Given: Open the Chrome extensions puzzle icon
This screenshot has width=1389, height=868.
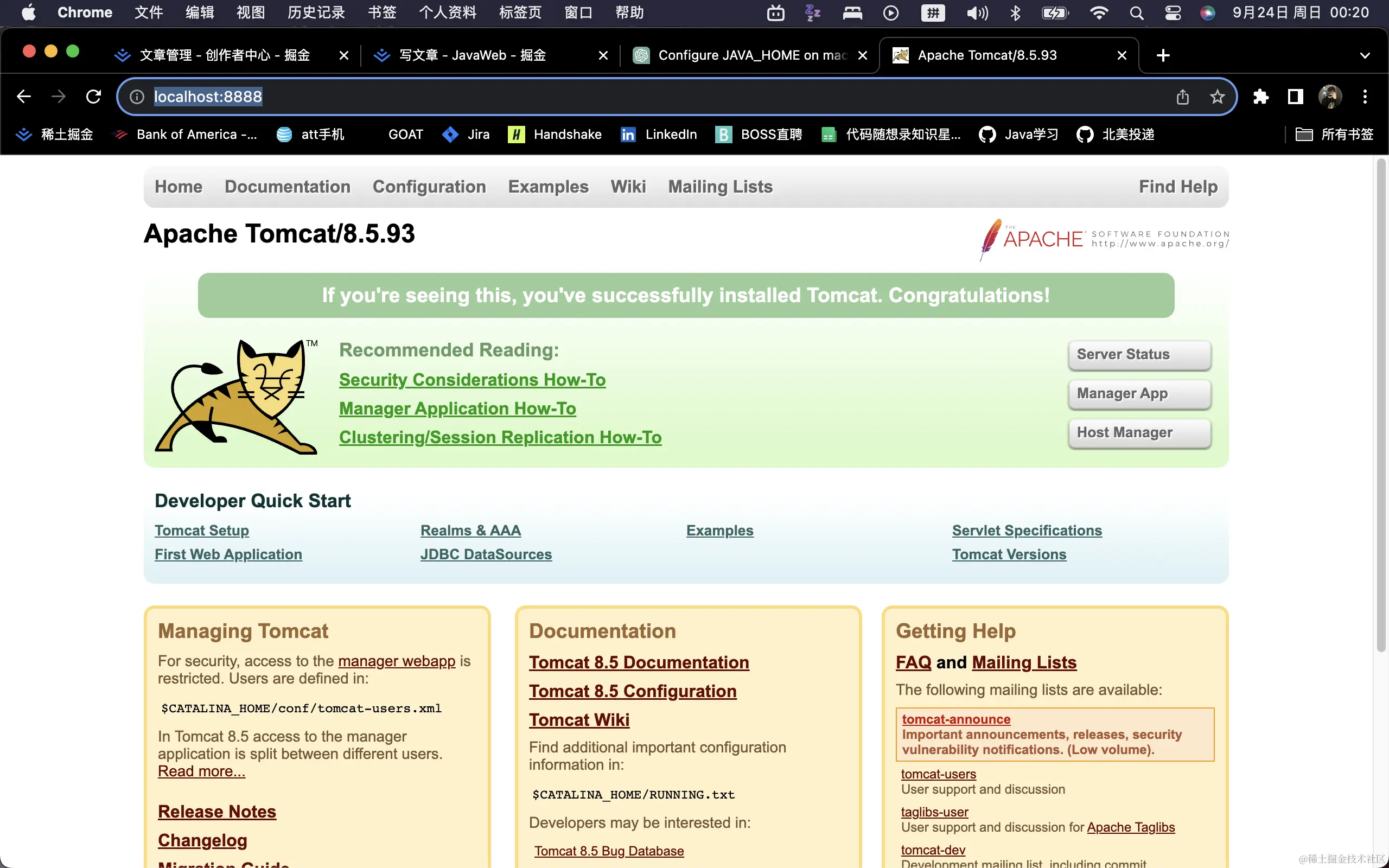Looking at the screenshot, I should (x=1260, y=97).
